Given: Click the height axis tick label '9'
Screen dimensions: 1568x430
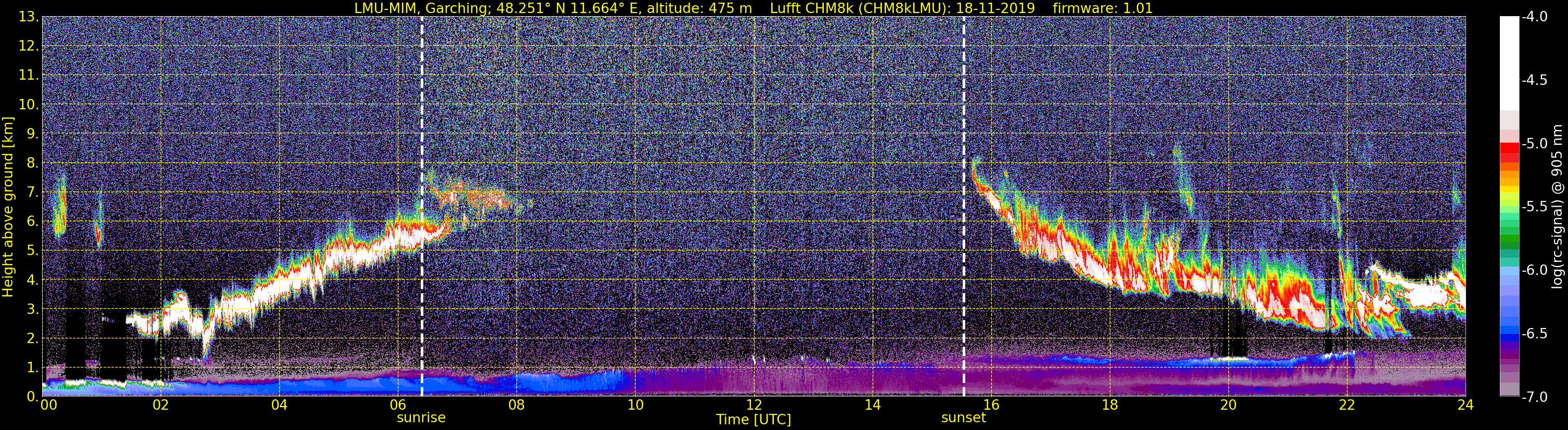Looking at the screenshot, I should click(33, 134).
